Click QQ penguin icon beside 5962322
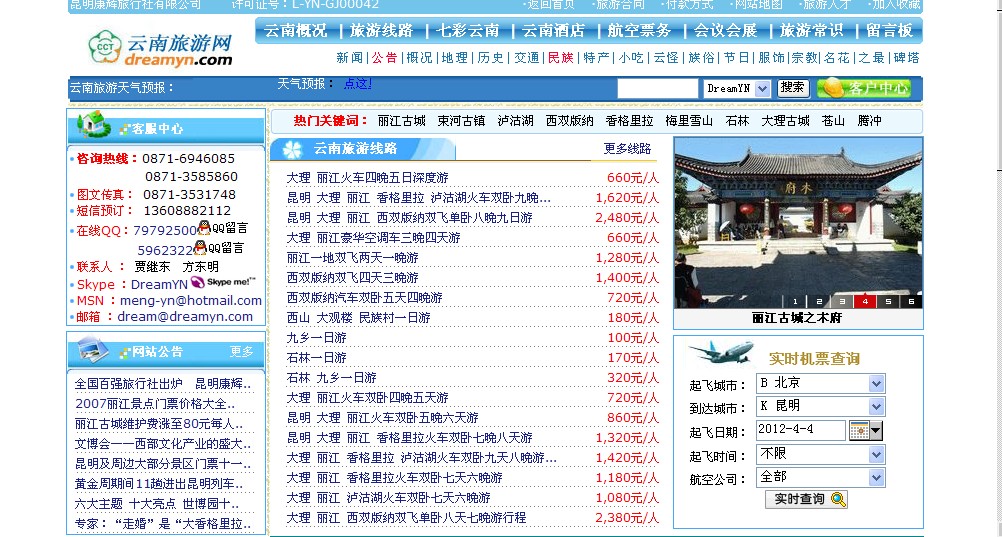 click(200, 247)
